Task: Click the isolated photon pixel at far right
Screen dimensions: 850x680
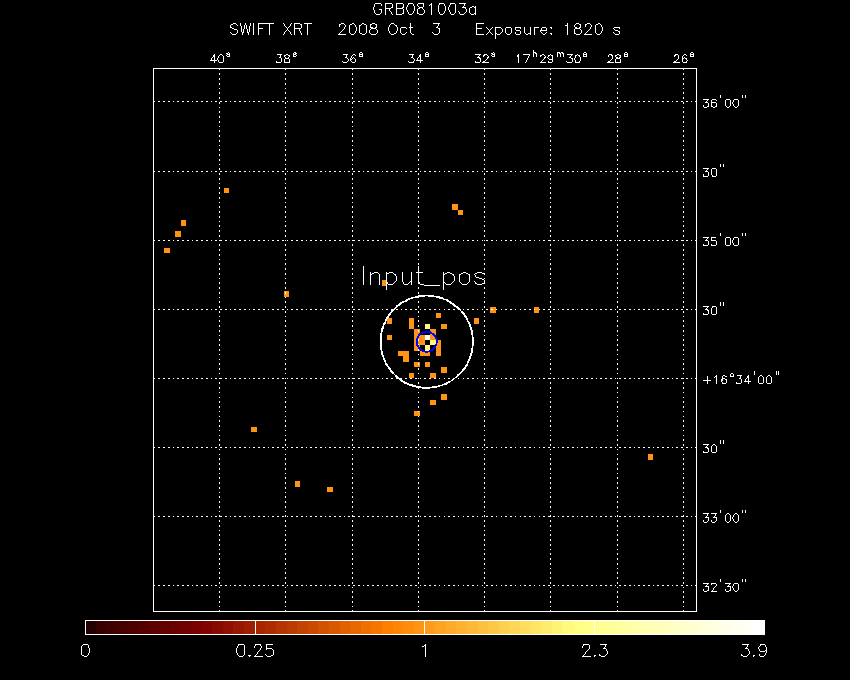Action: (651, 457)
